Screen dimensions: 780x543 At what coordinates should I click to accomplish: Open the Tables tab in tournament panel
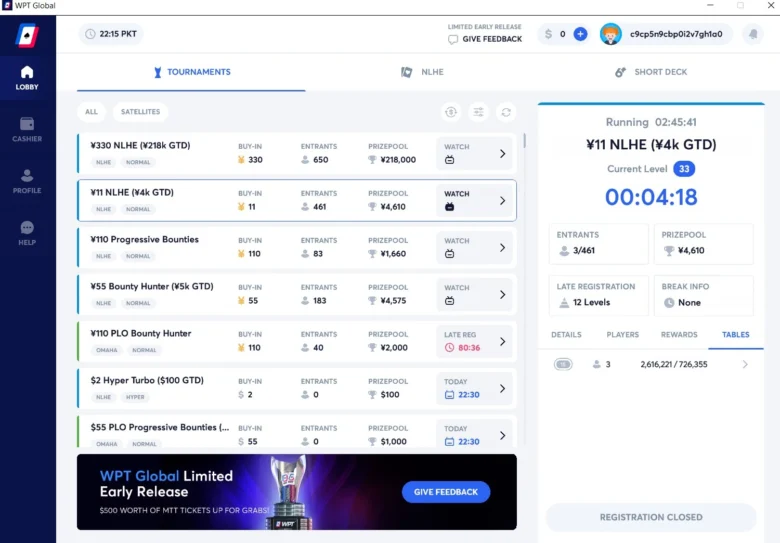[735, 335]
